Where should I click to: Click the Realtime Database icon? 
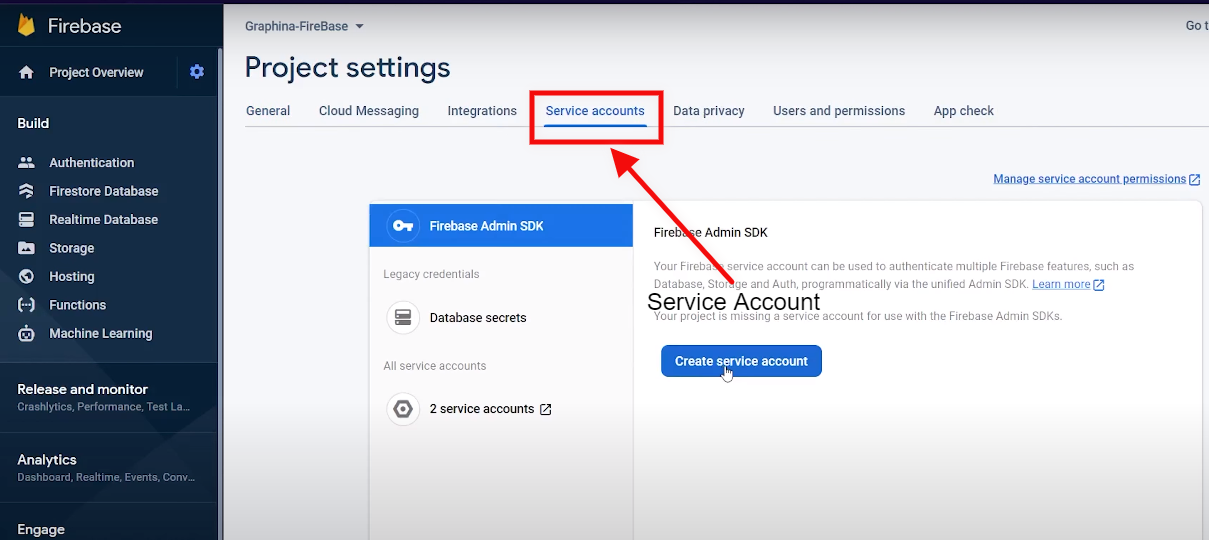[x=27, y=219]
